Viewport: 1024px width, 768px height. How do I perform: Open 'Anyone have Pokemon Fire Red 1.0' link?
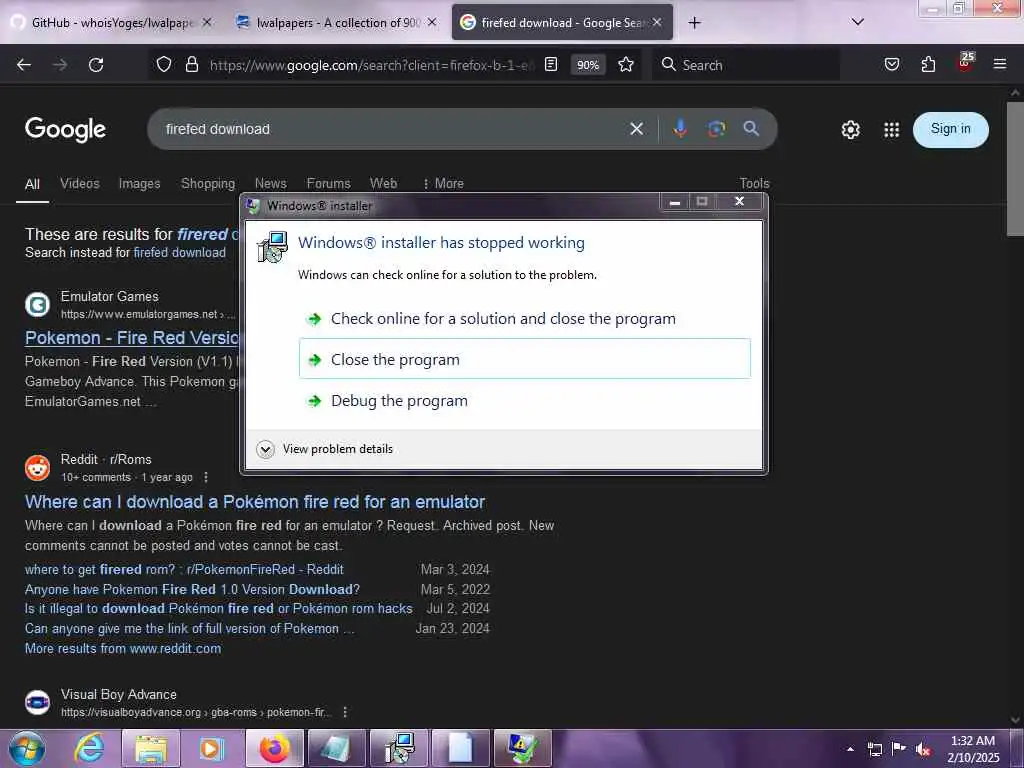[192, 589]
